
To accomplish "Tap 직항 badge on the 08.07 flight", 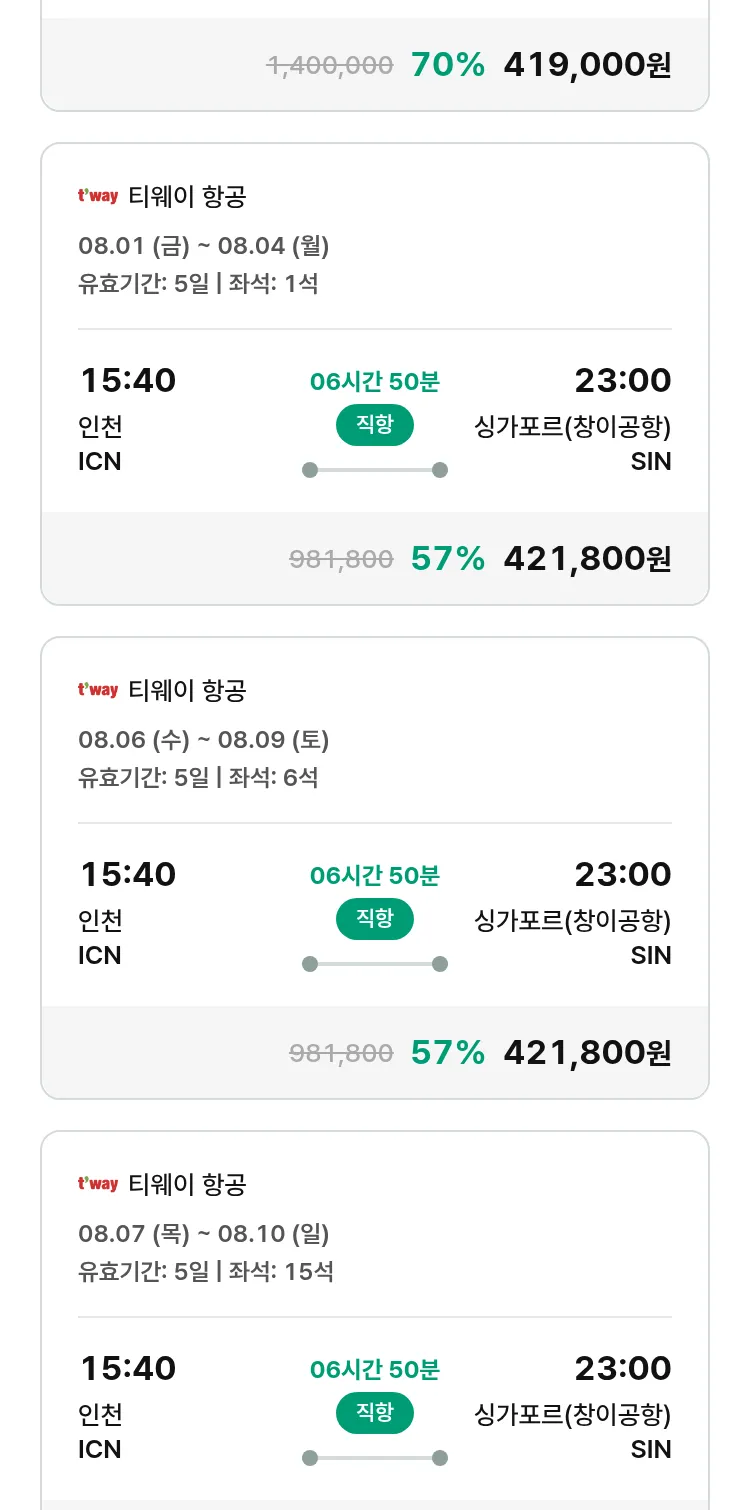I will (374, 1413).
